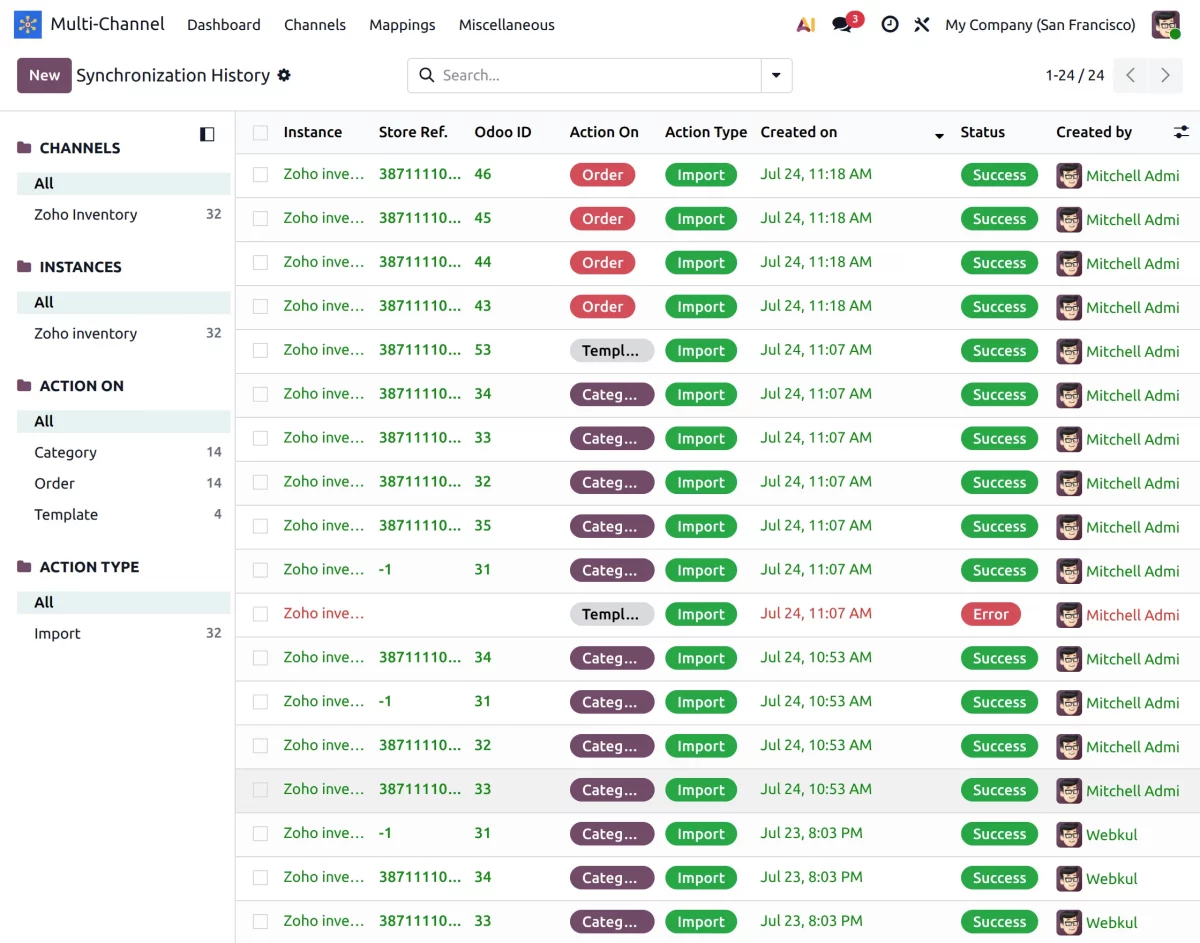The height and width of the screenshot is (943, 1200).
Task: Click the 1-24 / 24 pager counter
Action: point(1075,75)
